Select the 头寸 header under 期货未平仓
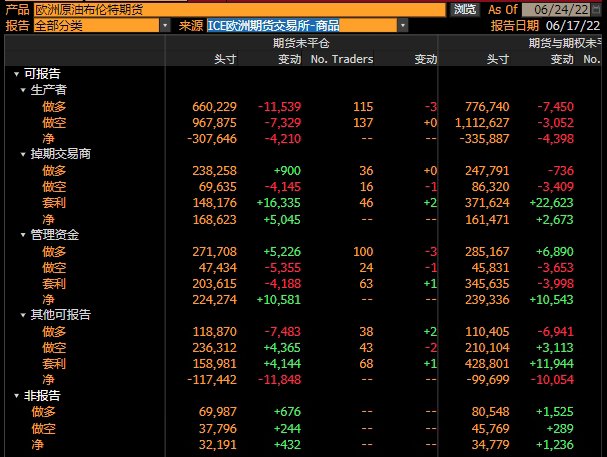Image resolution: width=607 pixels, height=457 pixels. [x=224, y=60]
